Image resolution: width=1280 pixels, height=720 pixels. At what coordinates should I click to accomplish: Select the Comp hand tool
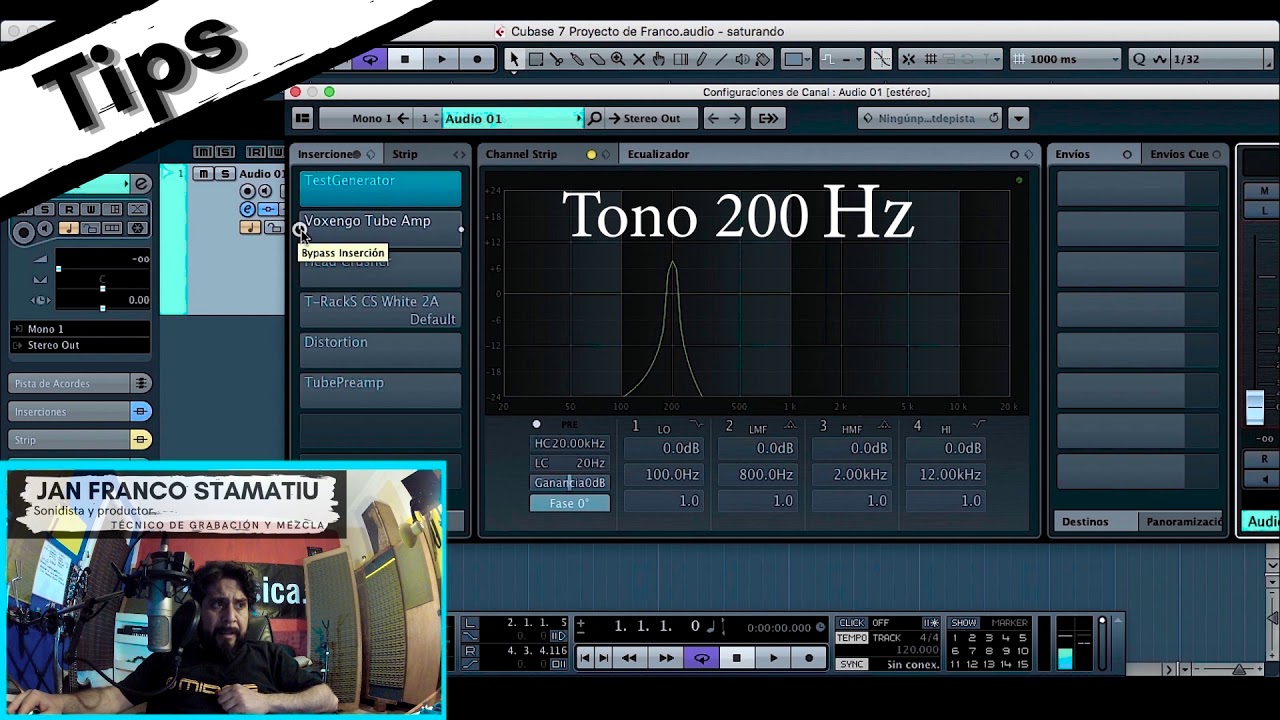tap(659, 59)
